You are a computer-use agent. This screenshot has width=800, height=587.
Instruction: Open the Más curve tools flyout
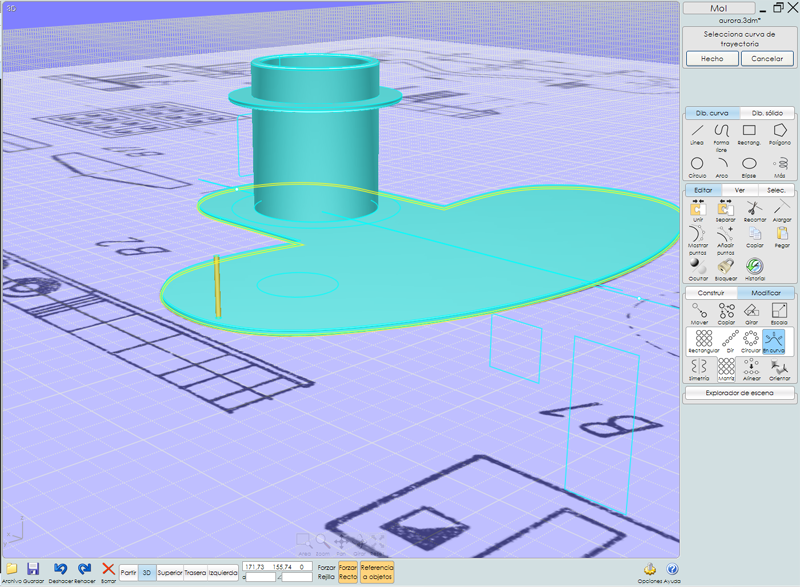pyautogui.click(x=780, y=167)
